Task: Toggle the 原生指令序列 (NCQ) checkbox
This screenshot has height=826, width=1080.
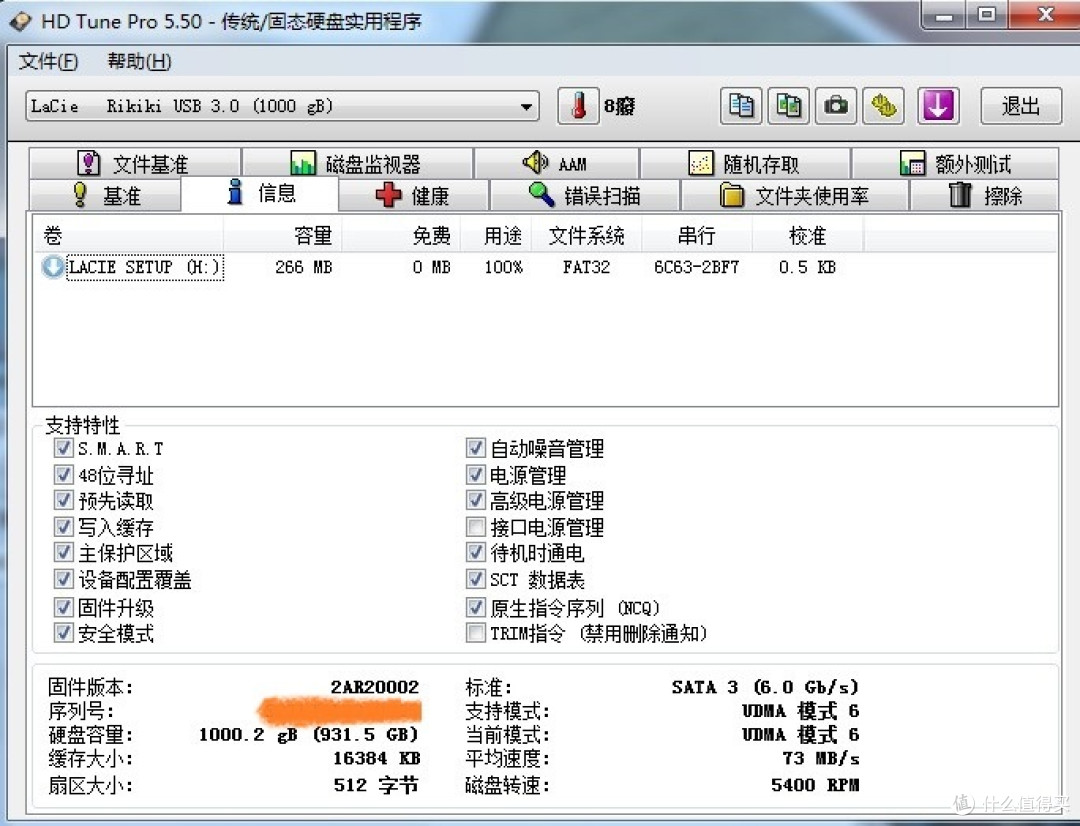Action: 475,607
